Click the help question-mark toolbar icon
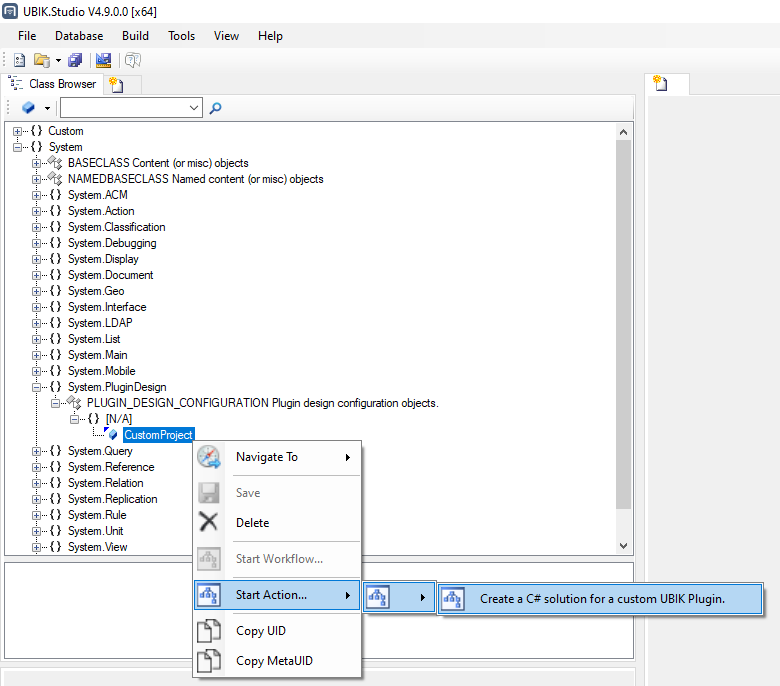 (x=132, y=61)
